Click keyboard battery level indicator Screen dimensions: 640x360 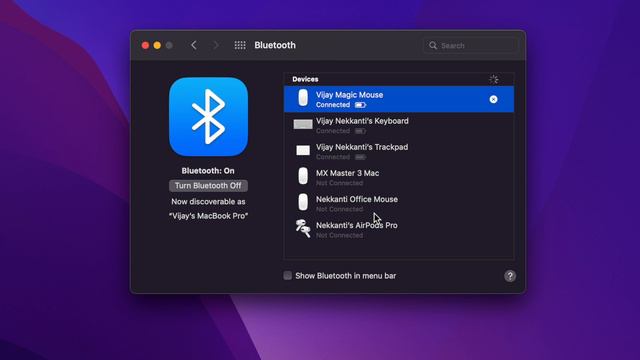tap(360, 131)
